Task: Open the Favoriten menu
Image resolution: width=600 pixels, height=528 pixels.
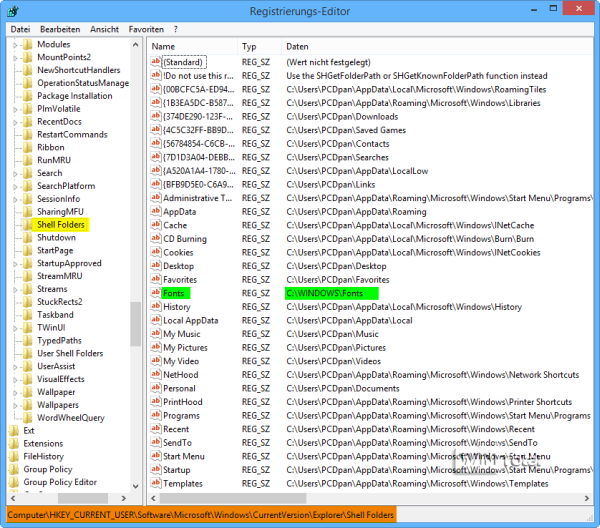Action: coord(146,29)
